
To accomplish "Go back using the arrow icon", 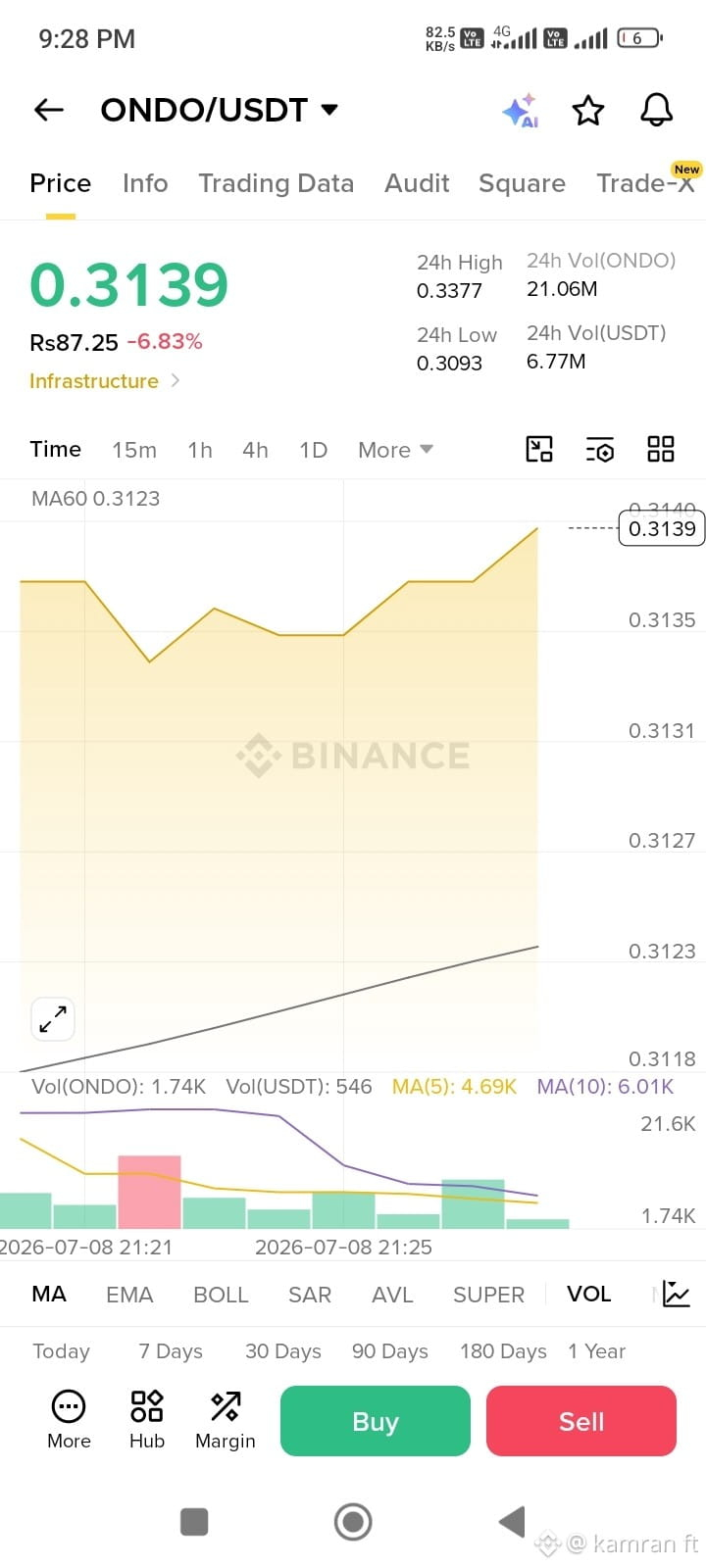I will (48, 110).
